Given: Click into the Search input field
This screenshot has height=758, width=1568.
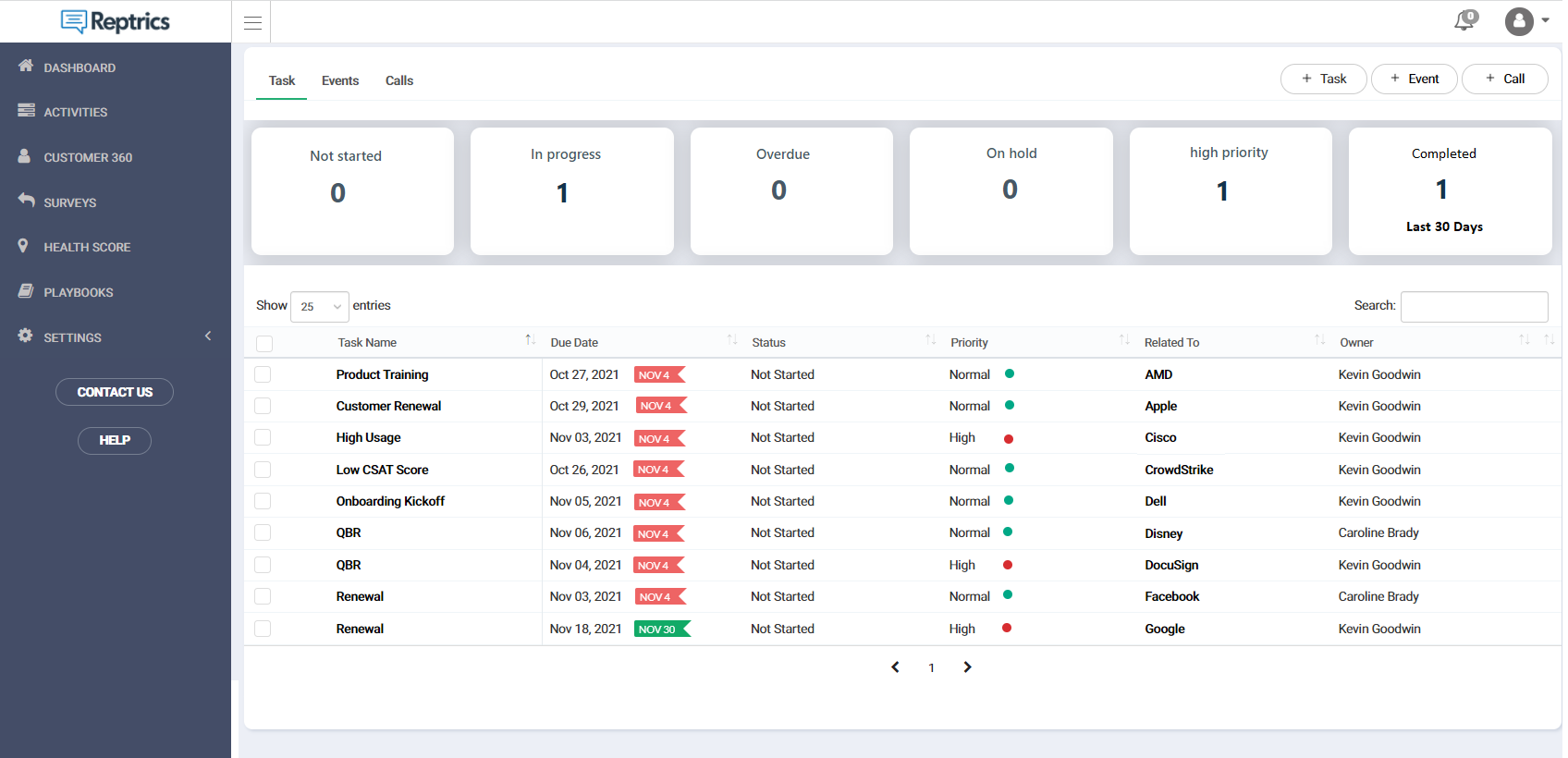Looking at the screenshot, I should pos(1474,307).
